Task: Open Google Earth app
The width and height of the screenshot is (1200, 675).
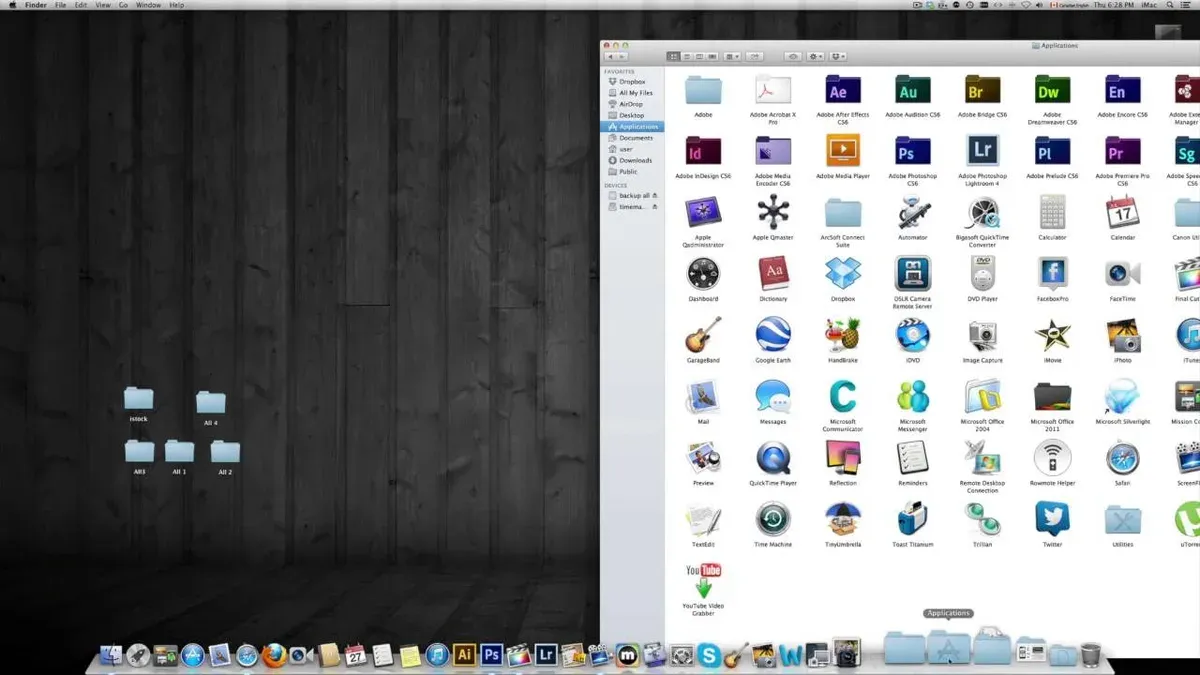Action: 773,335
